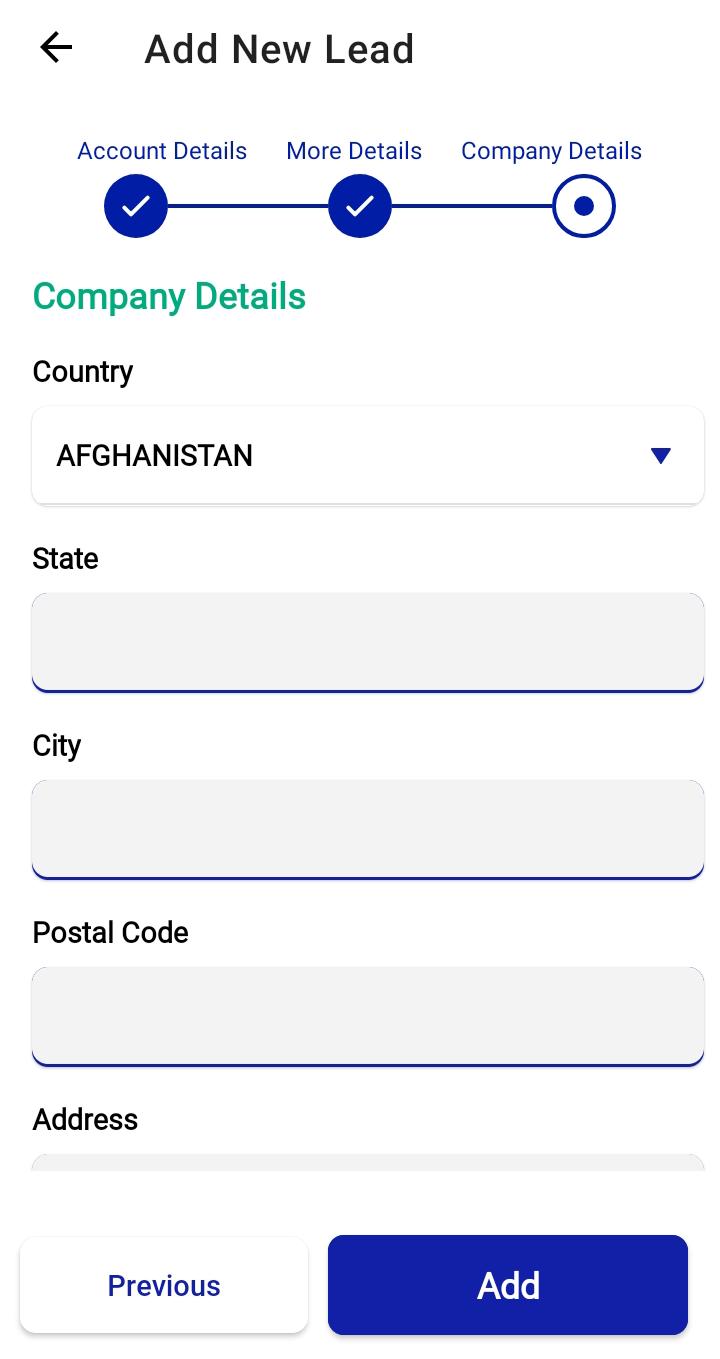The height and width of the screenshot is (1359, 720).
Task: Switch to the More Details step label
Action: 354,151
